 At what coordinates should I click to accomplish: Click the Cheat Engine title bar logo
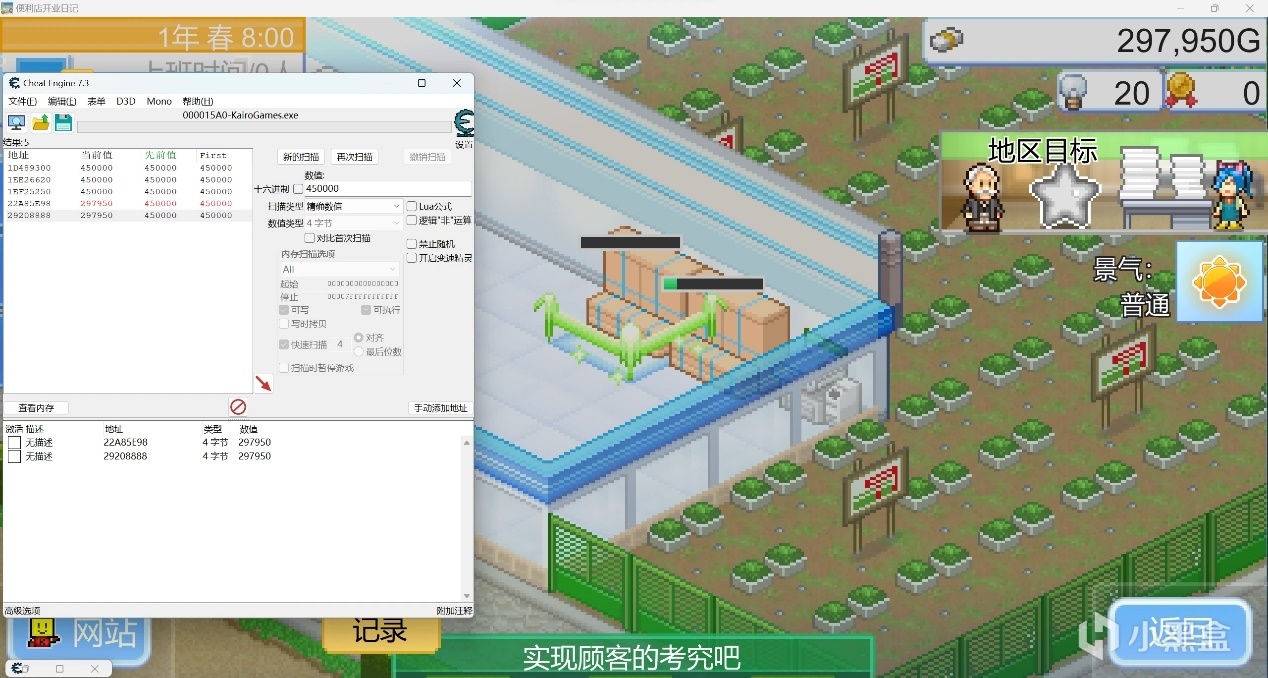14,83
